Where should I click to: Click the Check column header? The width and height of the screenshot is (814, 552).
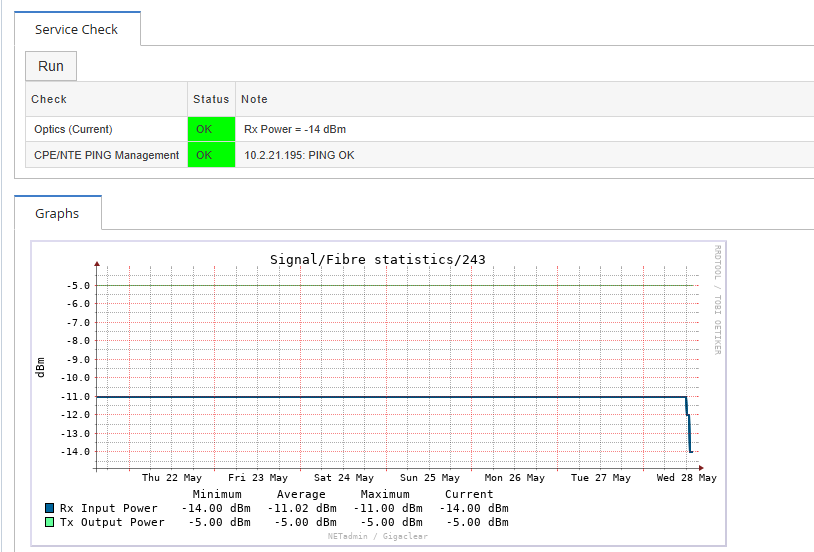tap(49, 99)
